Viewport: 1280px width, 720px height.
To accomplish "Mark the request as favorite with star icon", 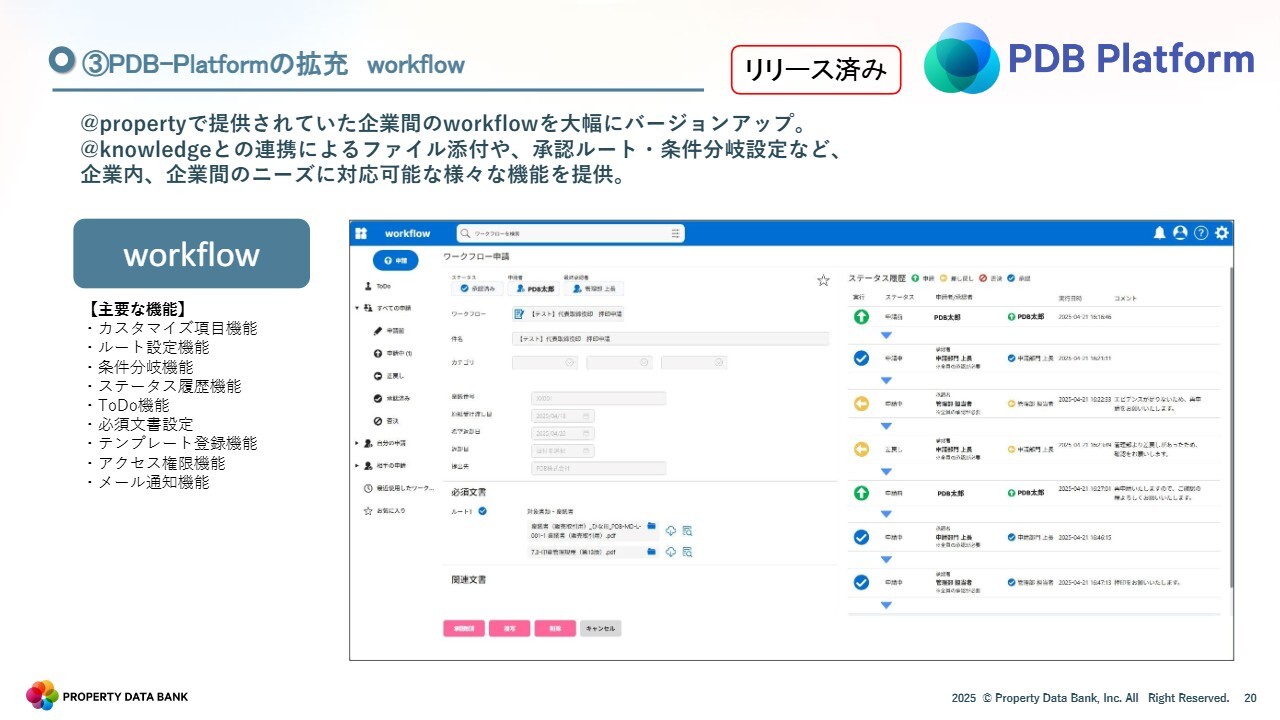I will [823, 281].
